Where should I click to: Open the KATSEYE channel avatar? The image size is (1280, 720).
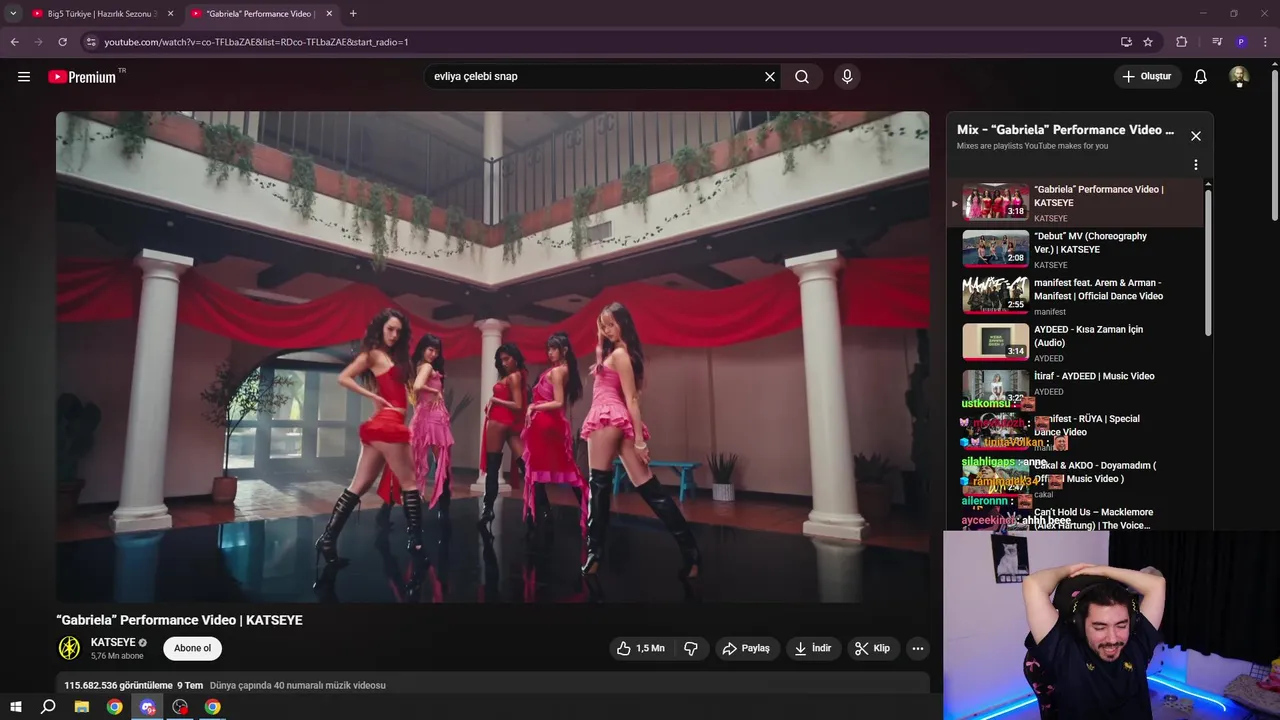pyautogui.click(x=69, y=648)
